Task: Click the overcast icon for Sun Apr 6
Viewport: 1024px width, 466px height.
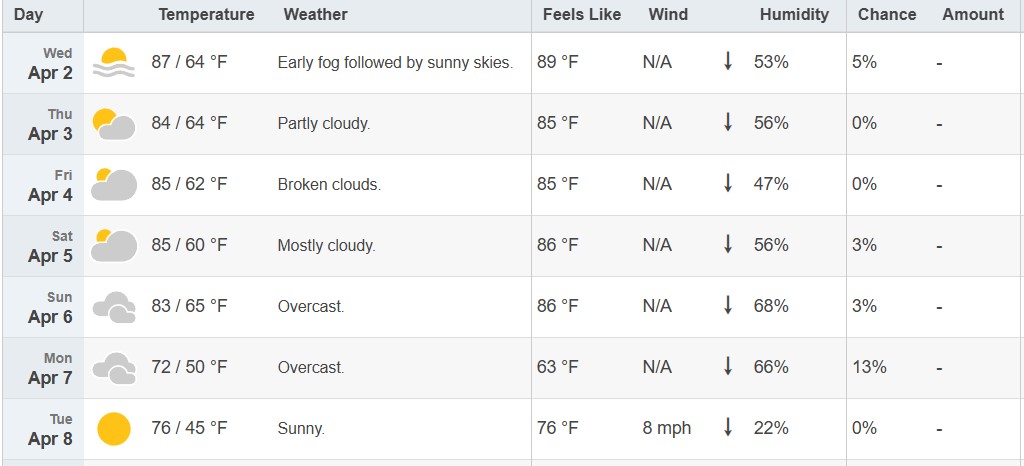Action: coord(114,307)
